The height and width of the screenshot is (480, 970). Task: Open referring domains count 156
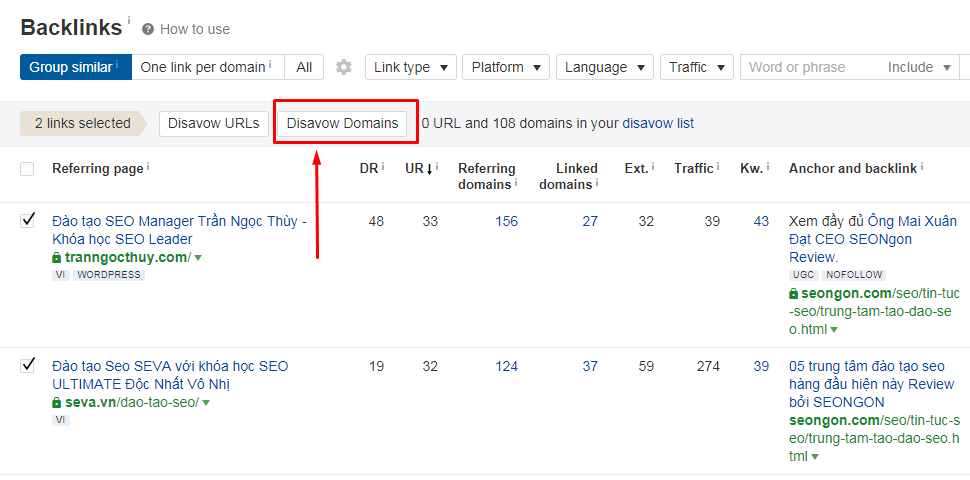coord(507,221)
